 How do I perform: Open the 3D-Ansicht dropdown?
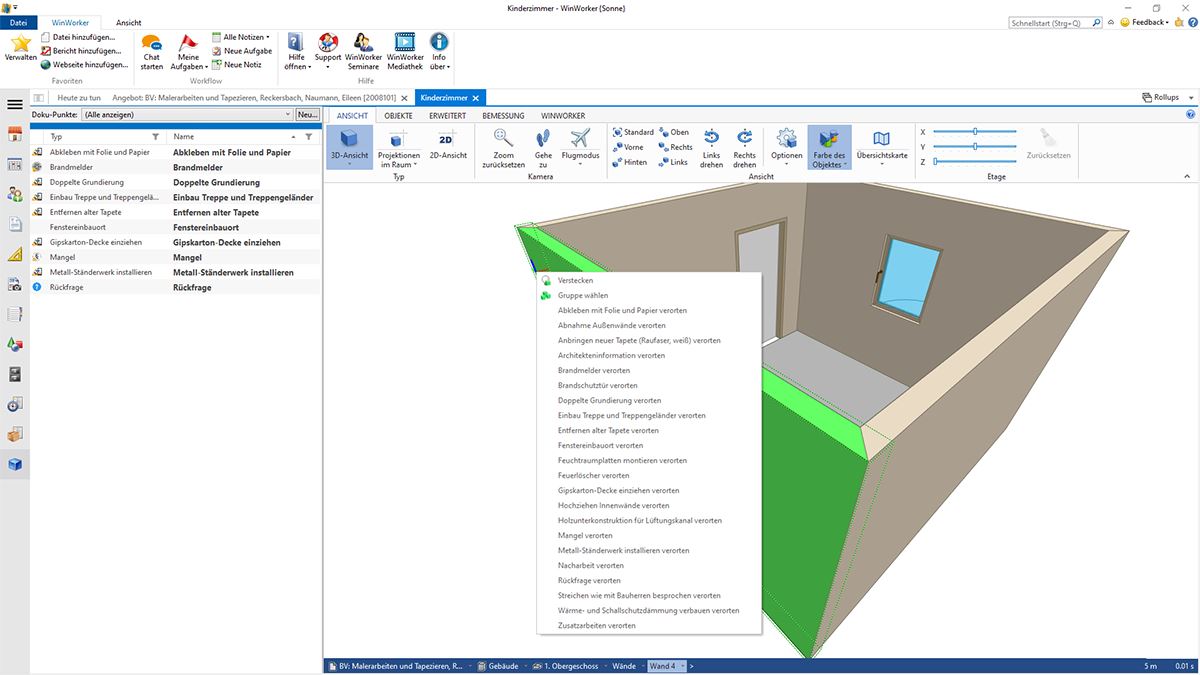tap(349, 163)
